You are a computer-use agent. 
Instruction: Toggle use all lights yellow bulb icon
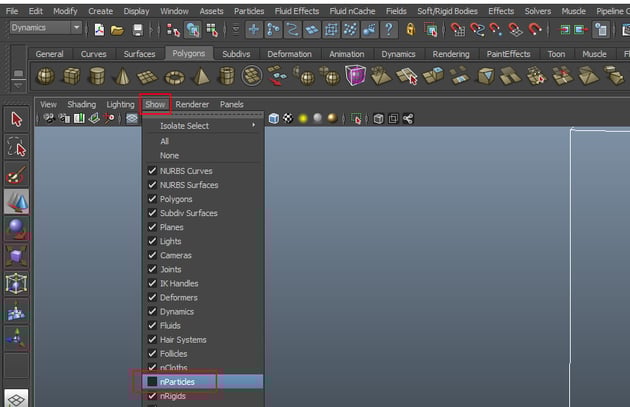click(x=303, y=119)
